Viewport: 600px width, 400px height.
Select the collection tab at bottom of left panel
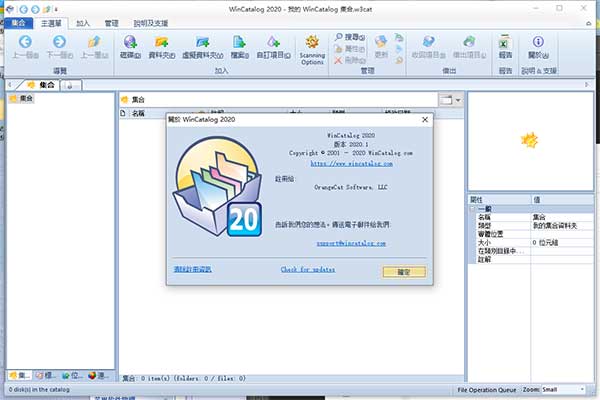(x=20, y=376)
